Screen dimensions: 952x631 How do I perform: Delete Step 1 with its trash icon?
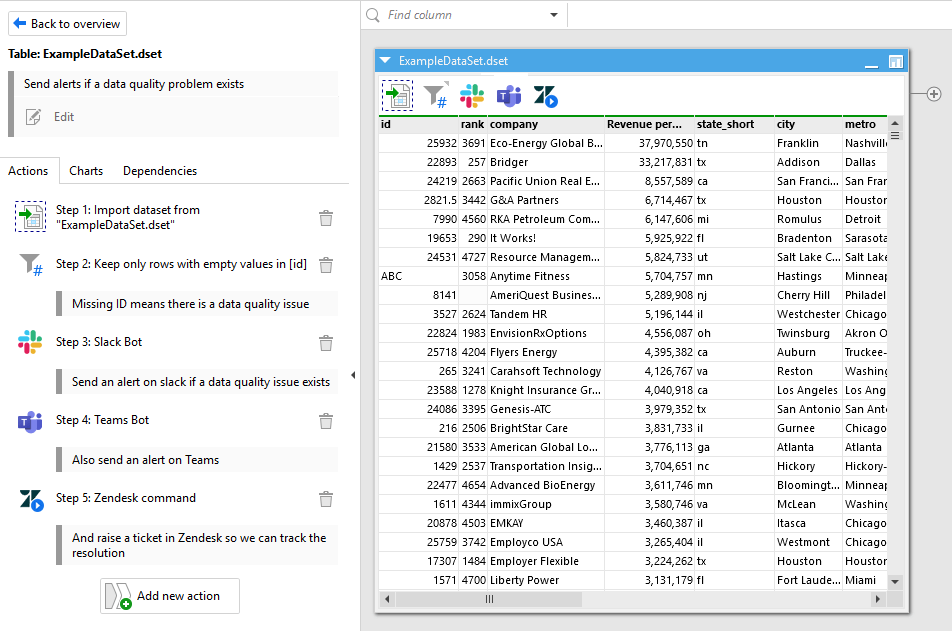click(326, 218)
